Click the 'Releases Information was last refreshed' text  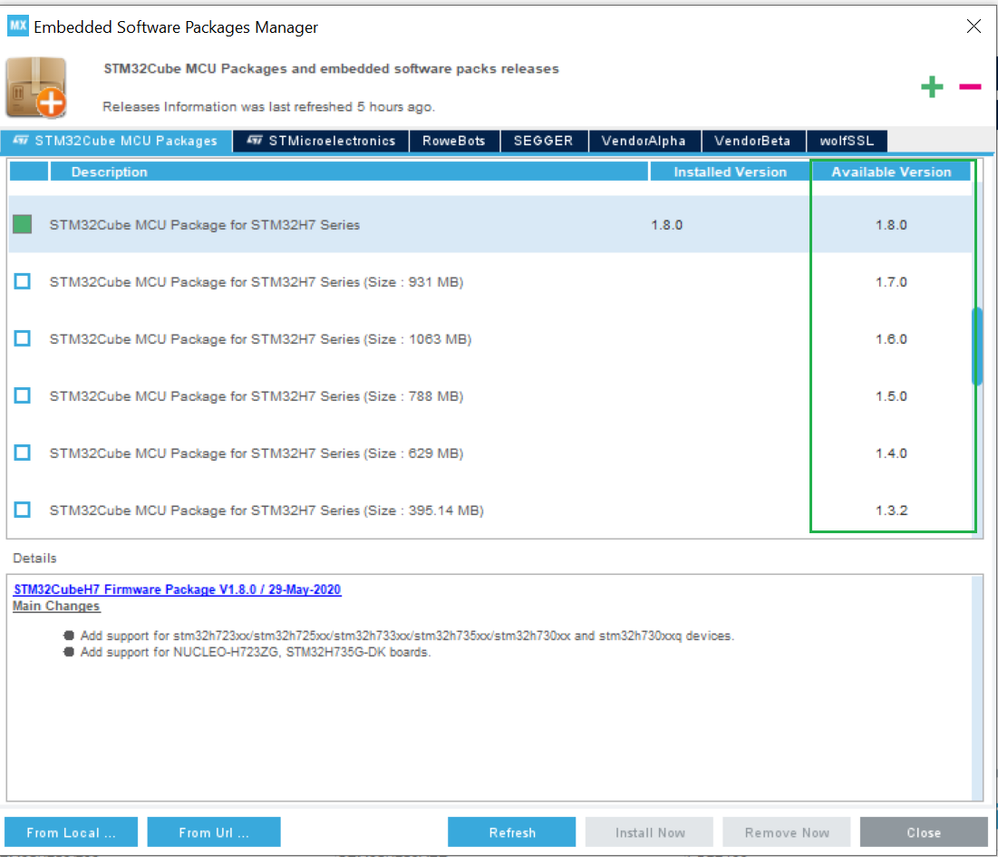pyautogui.click(x=269, y=107)
